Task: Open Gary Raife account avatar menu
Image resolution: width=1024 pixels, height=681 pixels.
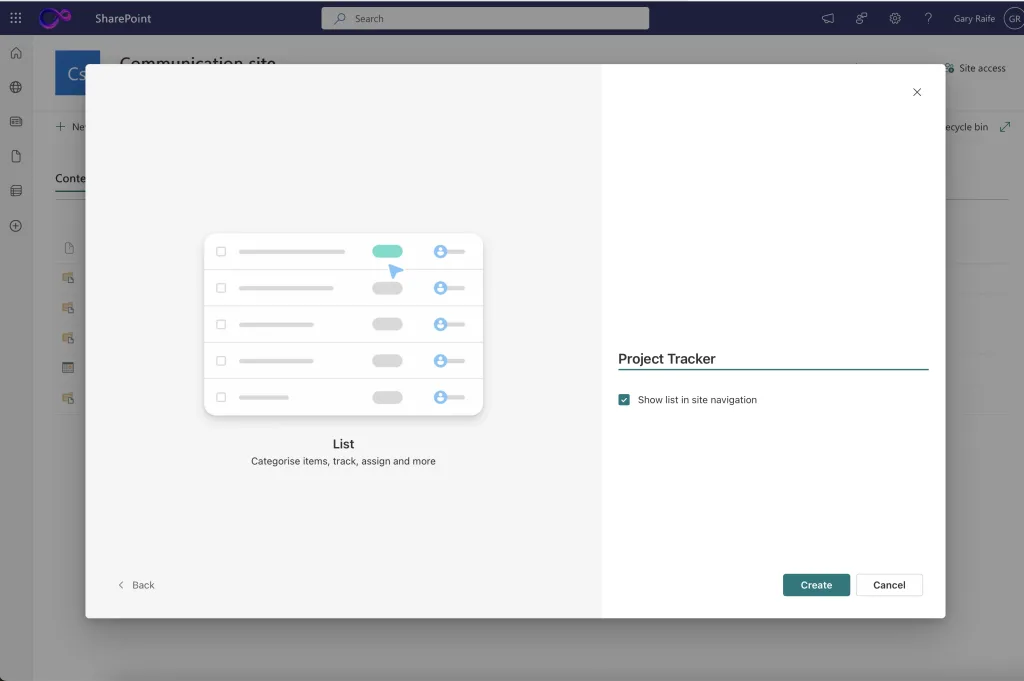Action: tap(1012, 18)
